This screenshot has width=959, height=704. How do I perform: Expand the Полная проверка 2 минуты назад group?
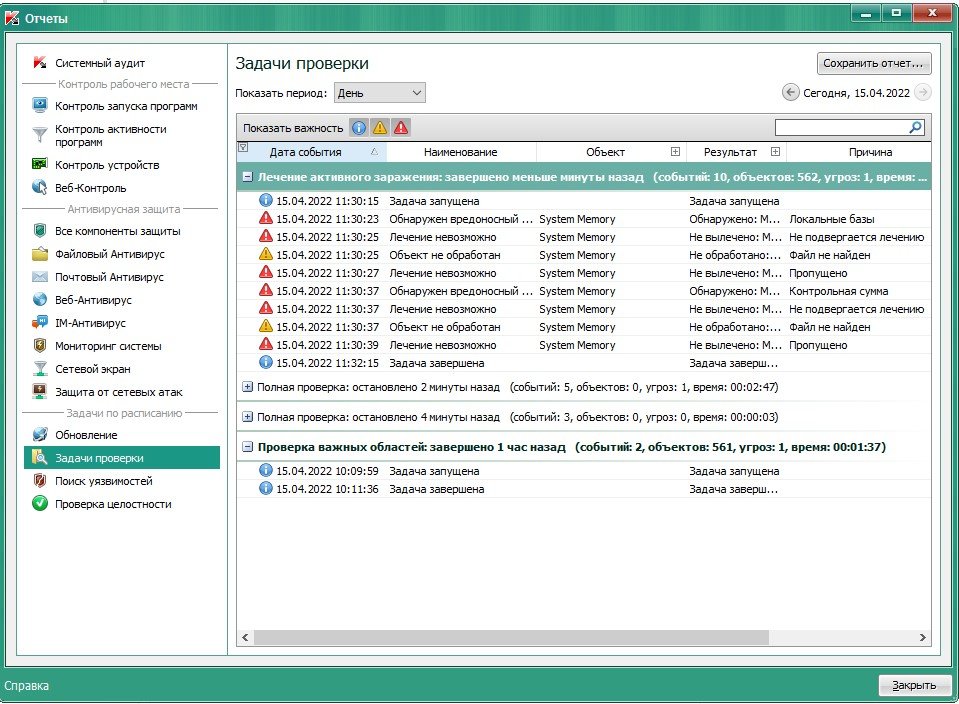(x=248, y=386)
